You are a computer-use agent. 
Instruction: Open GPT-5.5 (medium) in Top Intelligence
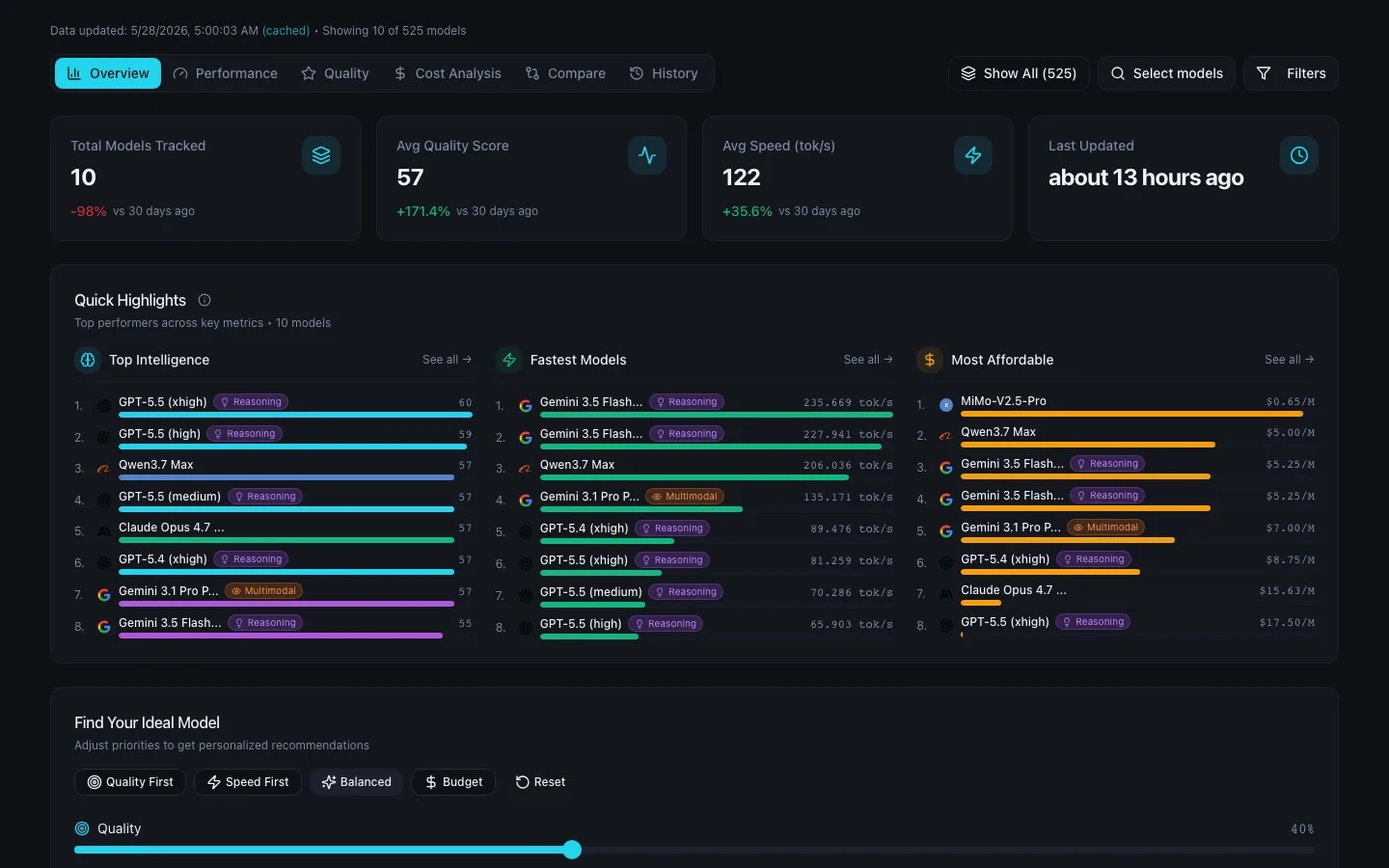170,497
